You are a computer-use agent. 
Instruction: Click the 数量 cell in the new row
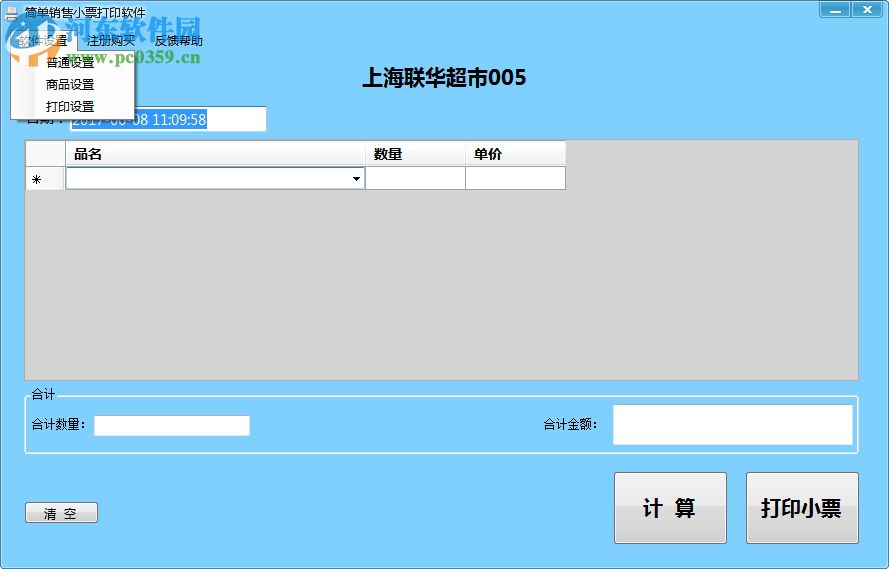coord(415,179)
